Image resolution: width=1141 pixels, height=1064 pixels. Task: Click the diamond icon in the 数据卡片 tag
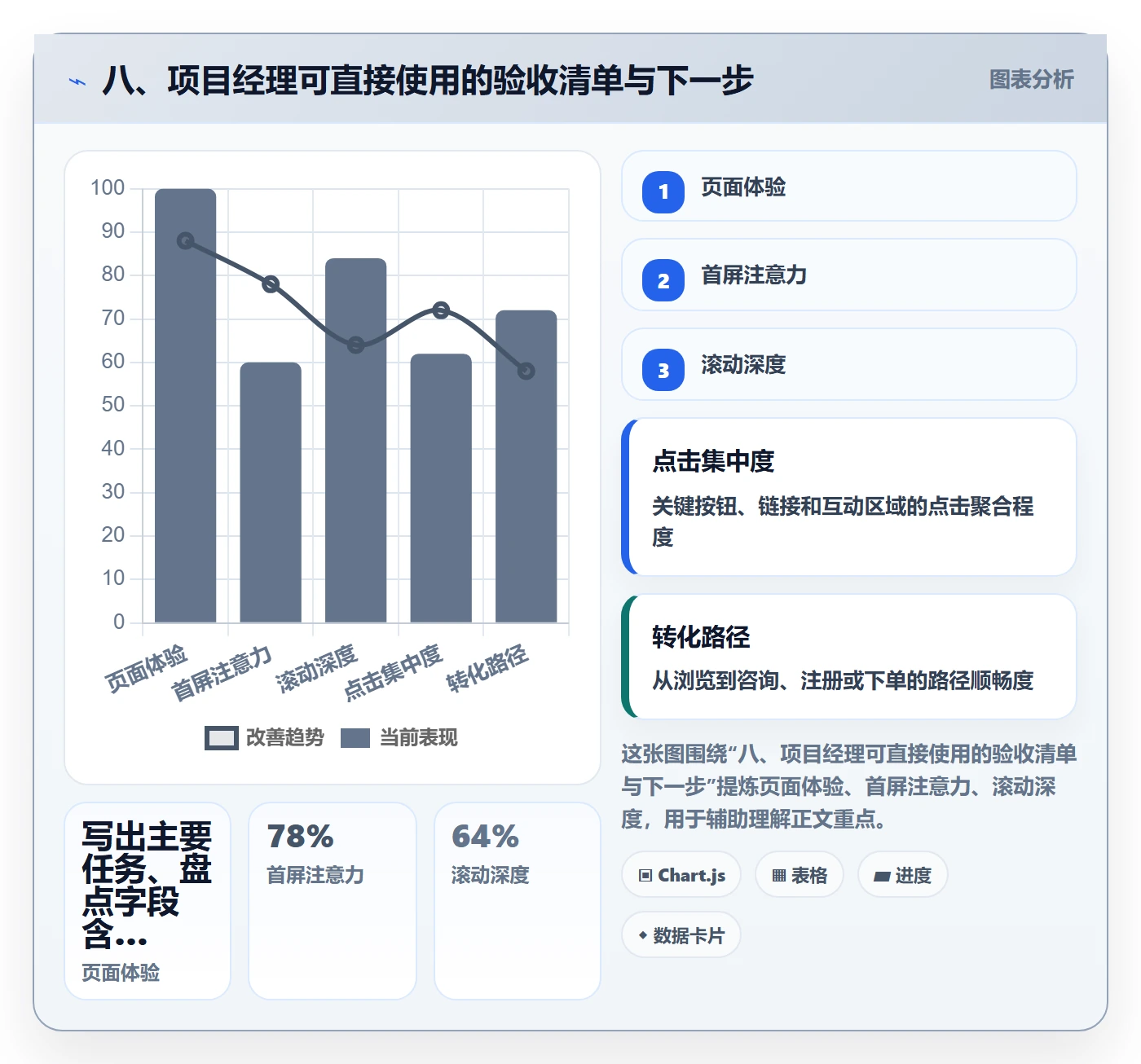coord(643,935)
